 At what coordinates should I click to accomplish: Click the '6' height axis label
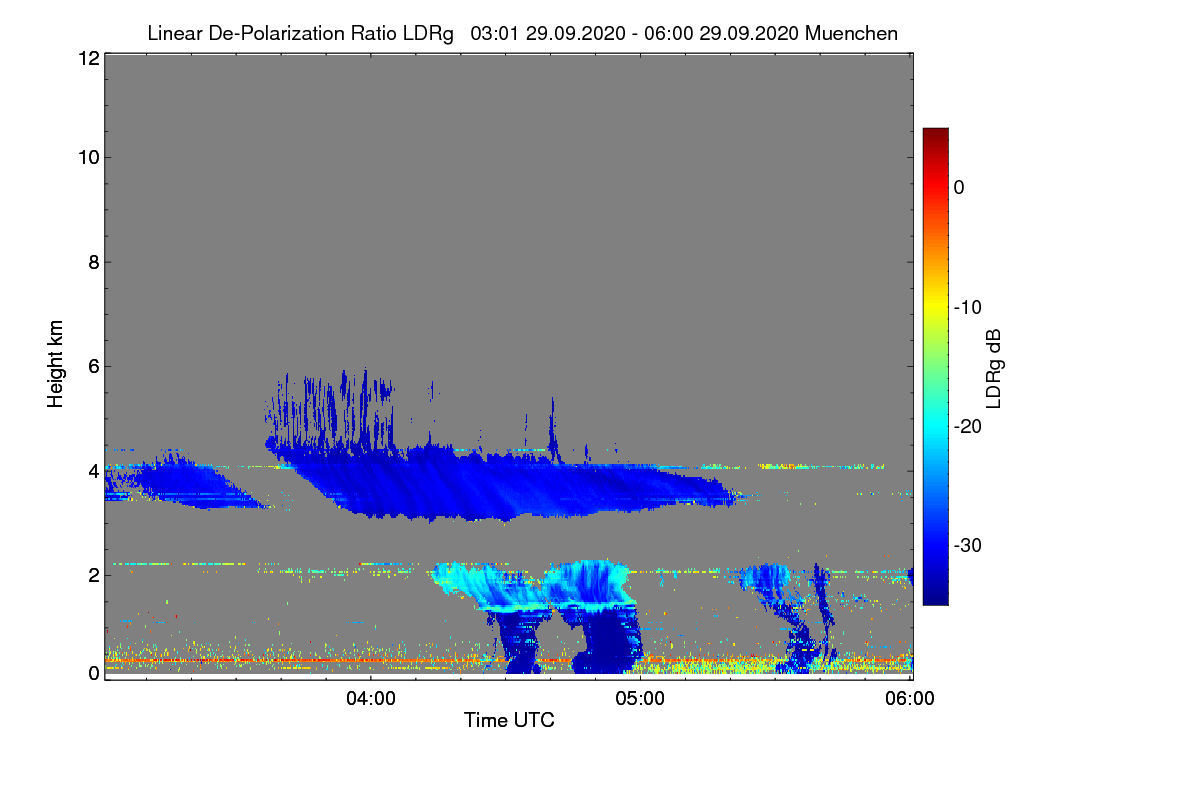(x=92, y=366)
